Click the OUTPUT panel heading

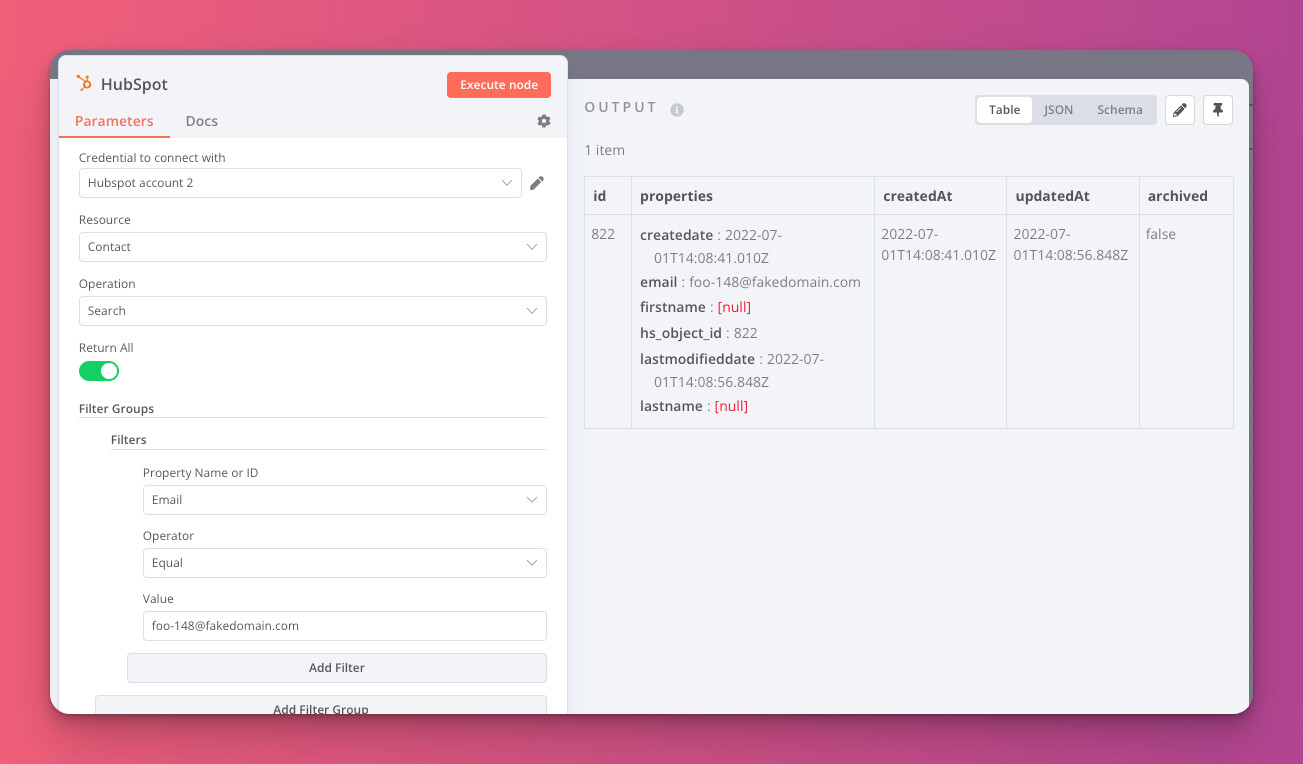tap(621, 108)
